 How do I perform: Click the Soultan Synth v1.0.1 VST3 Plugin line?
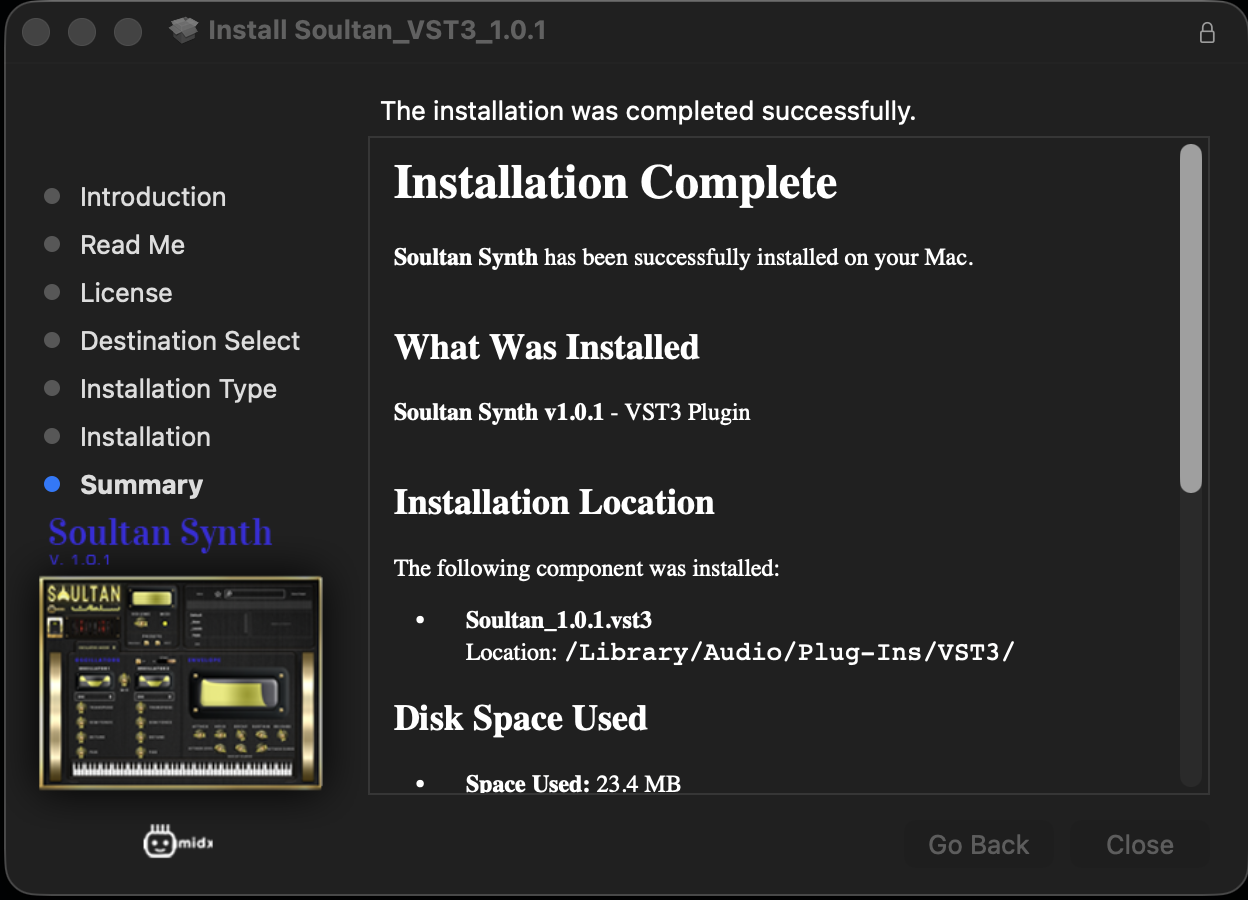coord(572,412)
